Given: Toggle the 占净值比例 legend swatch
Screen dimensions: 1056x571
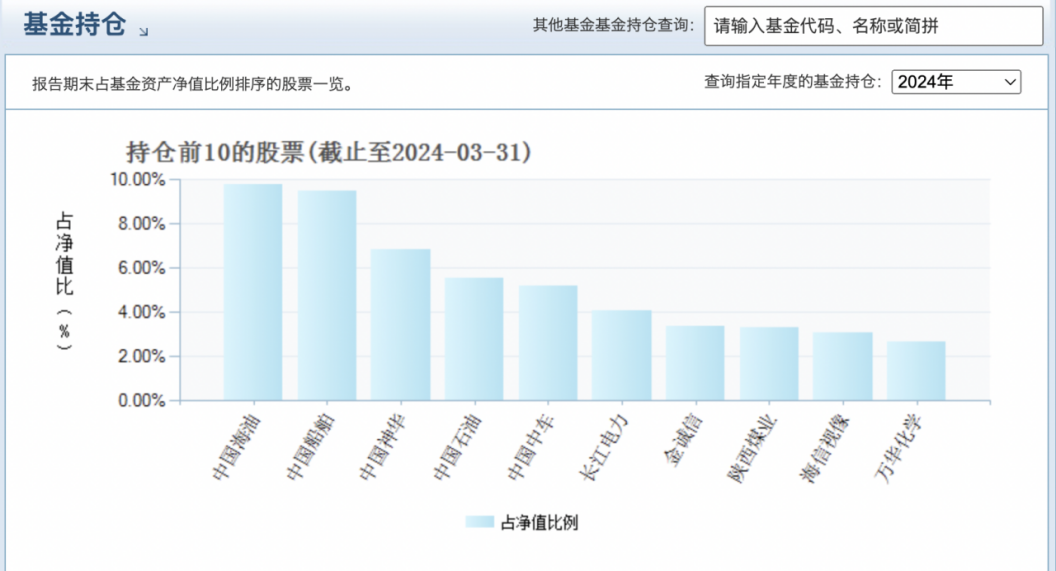Looking at the screenshot, I should pyautogui.click(x=480, y=523).
